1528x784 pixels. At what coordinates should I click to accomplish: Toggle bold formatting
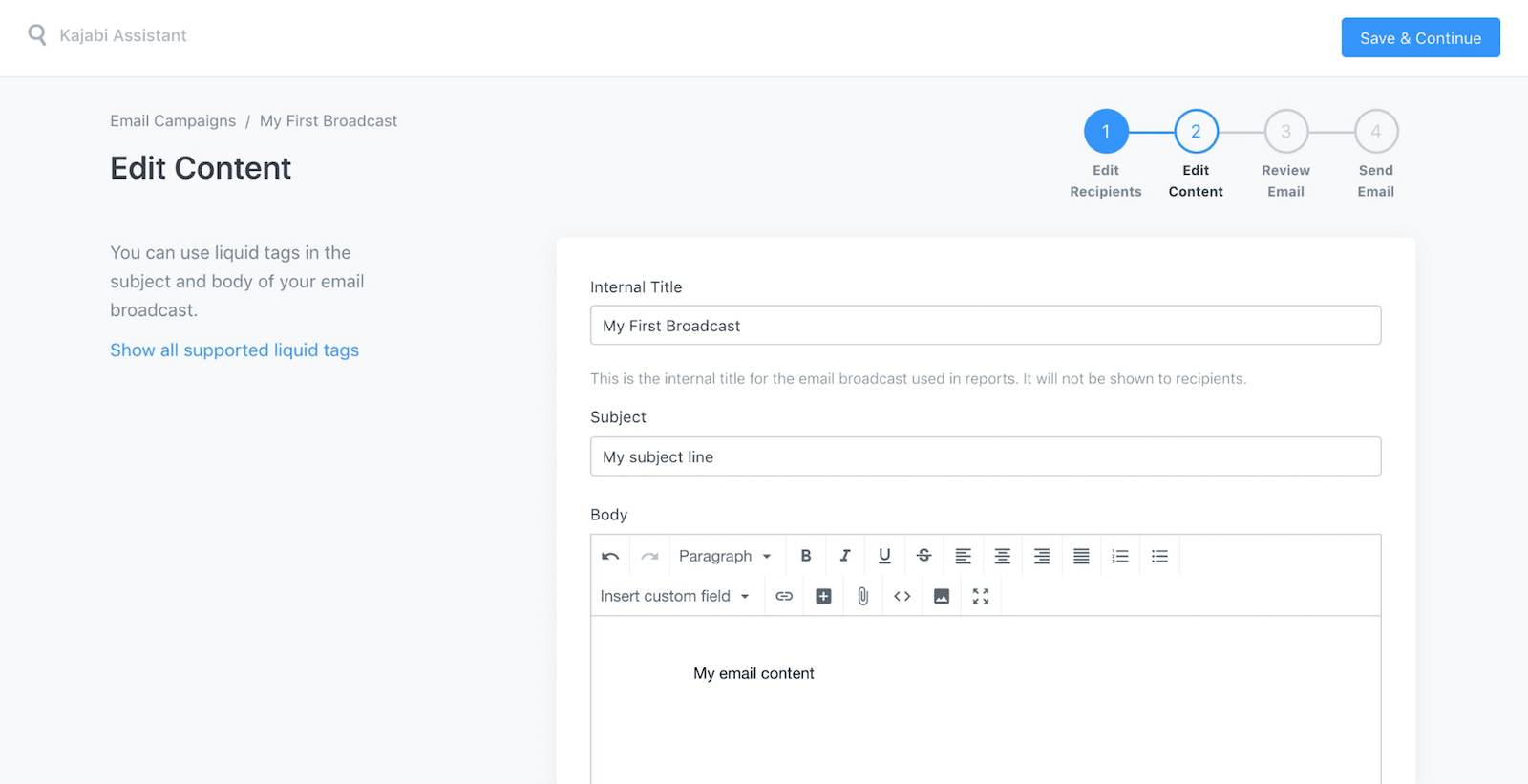coord(806,556)
